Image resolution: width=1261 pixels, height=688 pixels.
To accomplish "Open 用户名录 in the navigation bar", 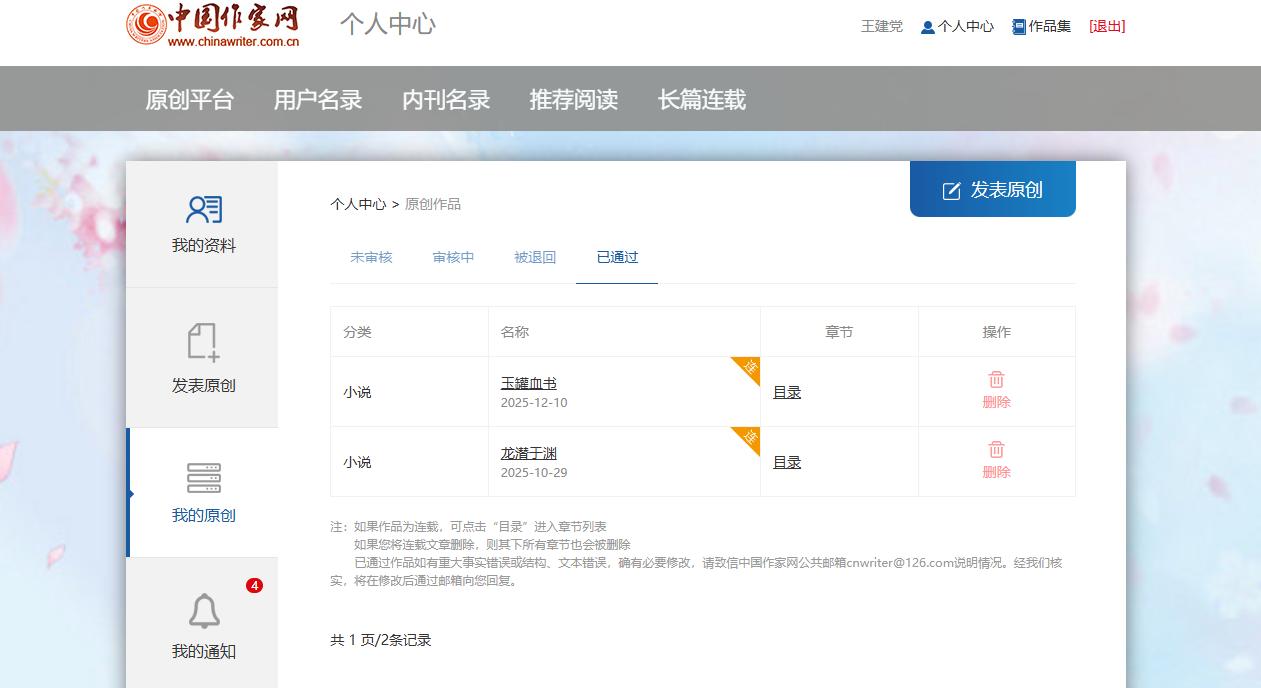I will click(x=318, y=100).
